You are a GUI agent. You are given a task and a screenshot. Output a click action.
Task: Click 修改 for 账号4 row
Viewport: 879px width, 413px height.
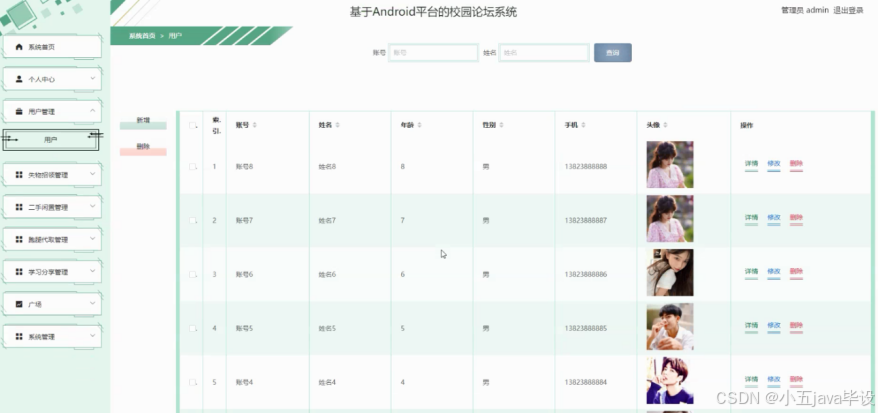coord(774,380)
